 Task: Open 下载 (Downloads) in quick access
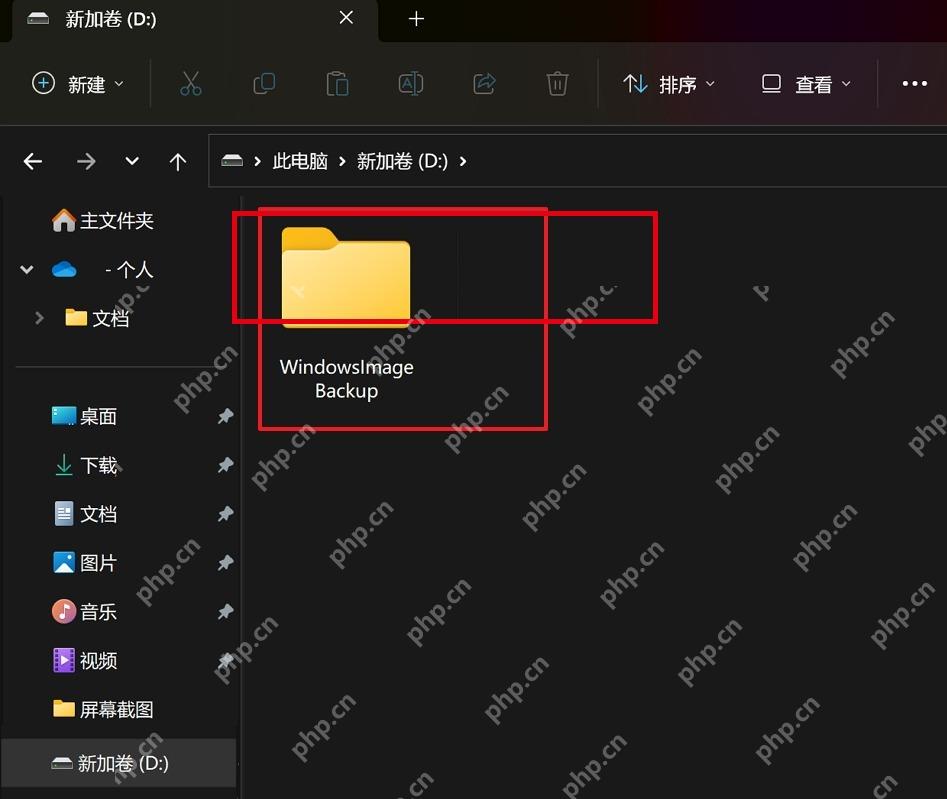[85, 465]
